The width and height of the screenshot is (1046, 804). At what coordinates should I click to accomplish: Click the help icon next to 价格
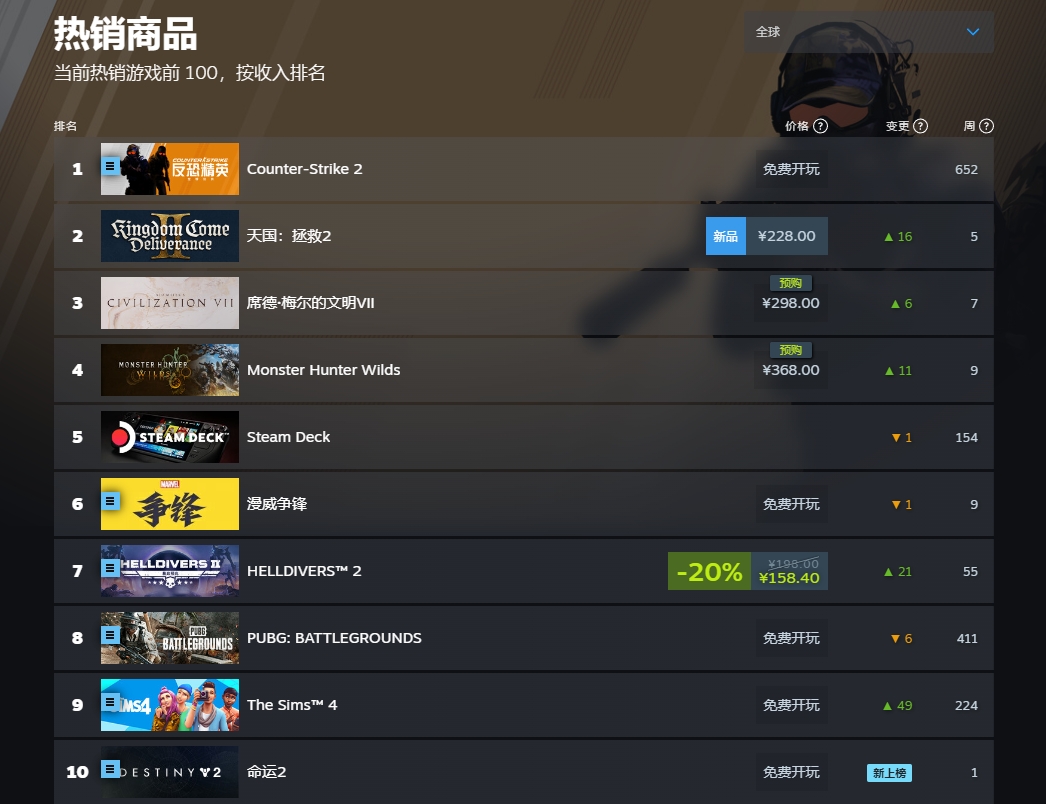coord(821,126)
